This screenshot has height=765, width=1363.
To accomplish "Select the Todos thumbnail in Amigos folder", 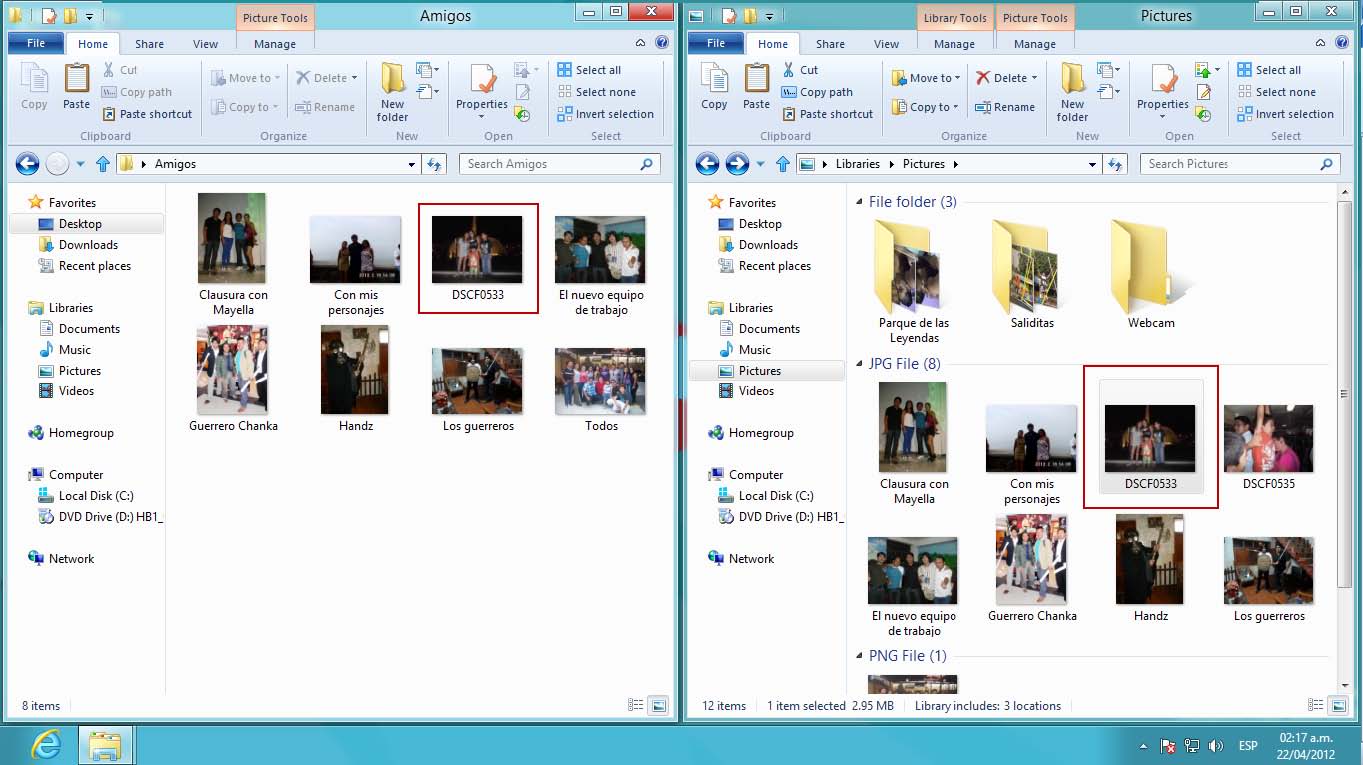I will click(600, 383).
